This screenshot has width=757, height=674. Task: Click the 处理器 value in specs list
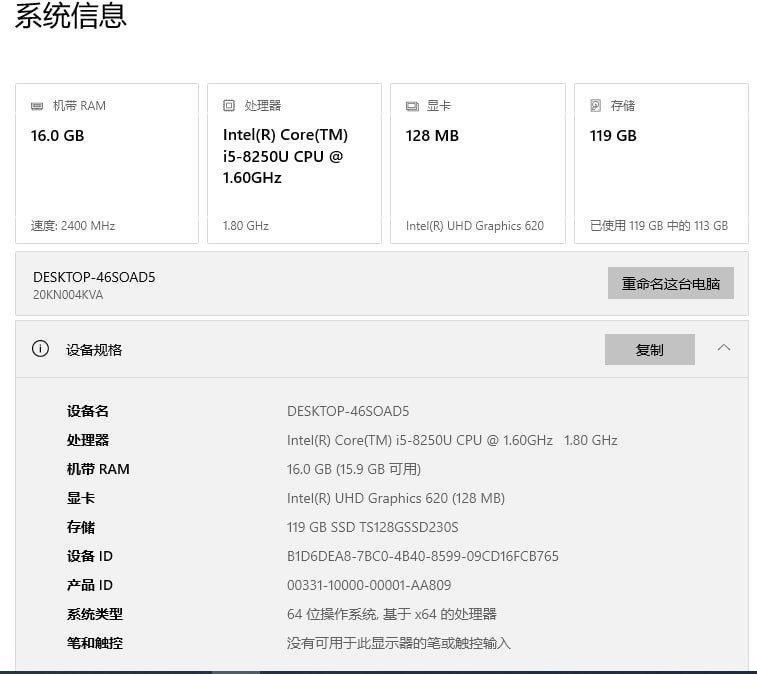pos(452,440)
